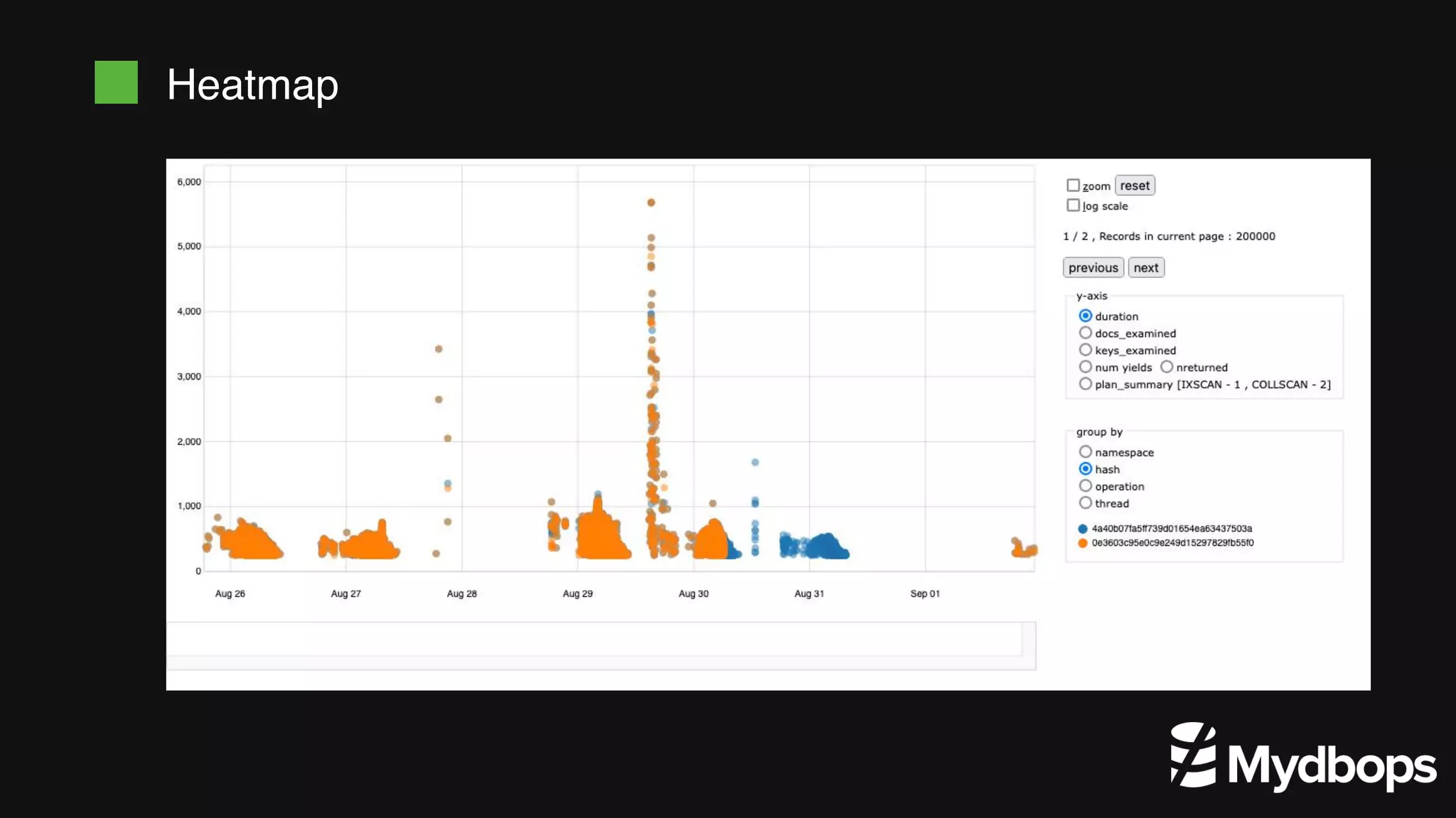Click orange legend dot for hash 0e3603c95
The width and height of the screenshot is (1456, 818).
[x=1083, y=543]
